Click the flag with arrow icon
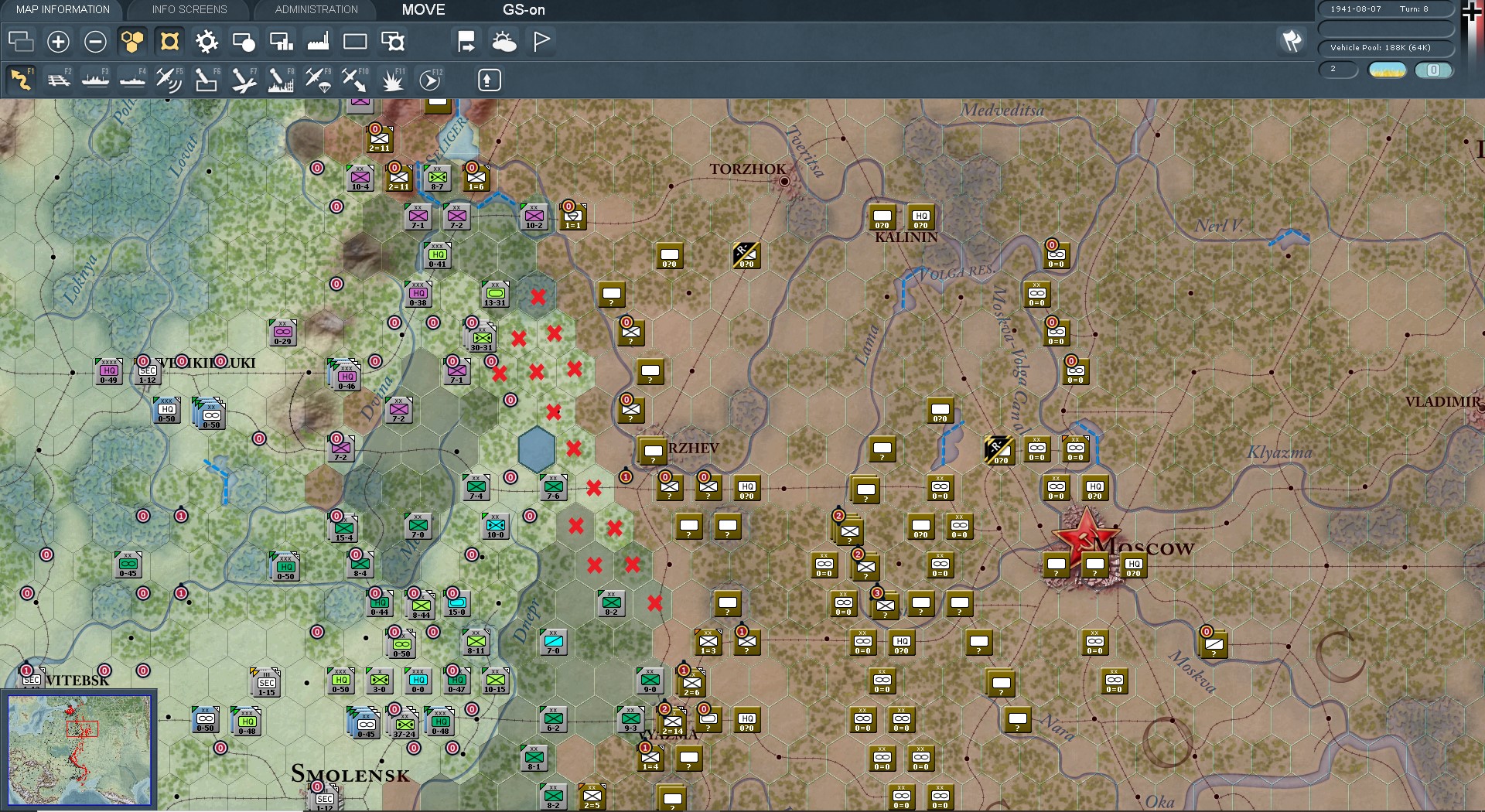This screenshot has height=812, width=1485. point(466,42)
